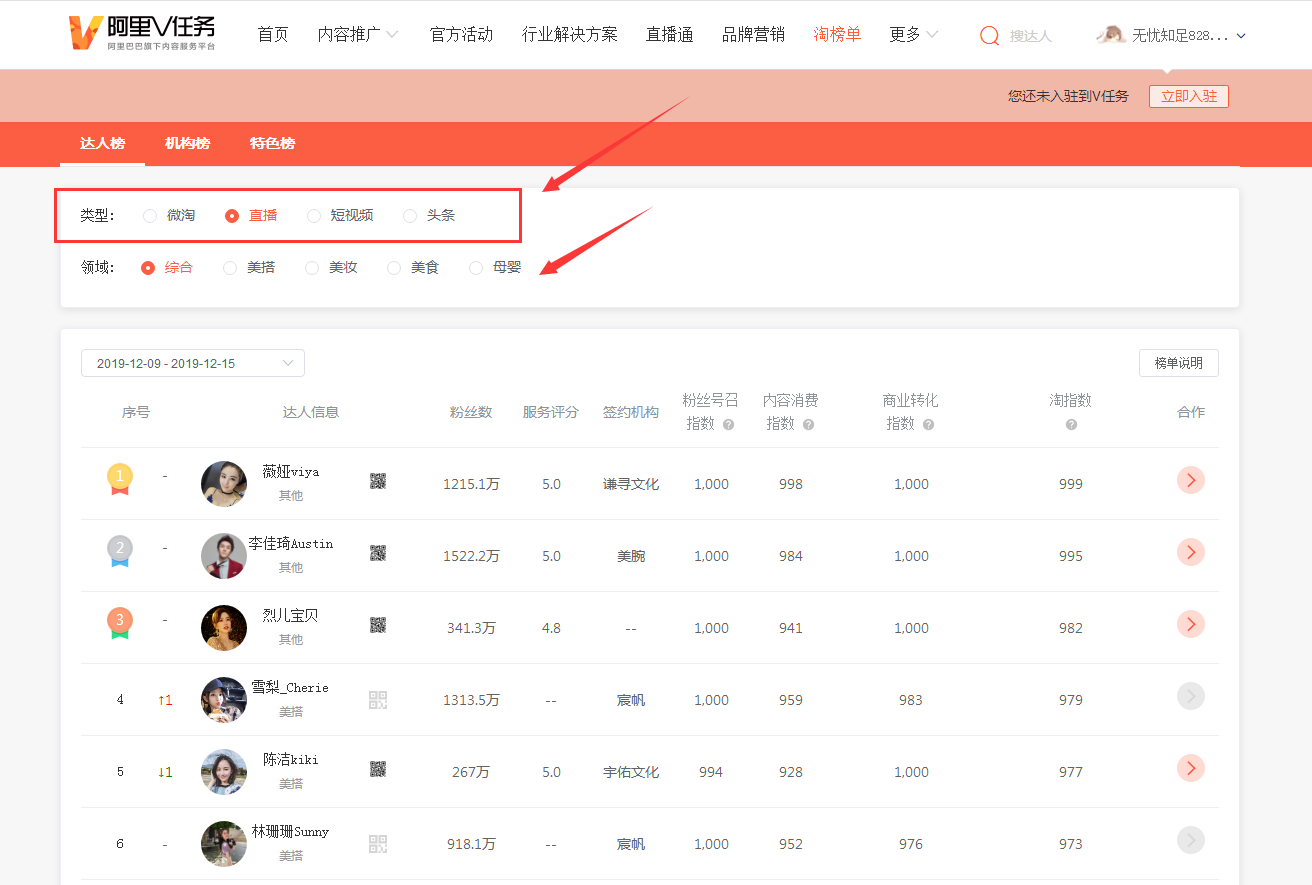Image resolution: width=1312 pixels, height=885 pixels.
Task: Open QR code for 林珊珊Sunny
Action: (378, 844)
